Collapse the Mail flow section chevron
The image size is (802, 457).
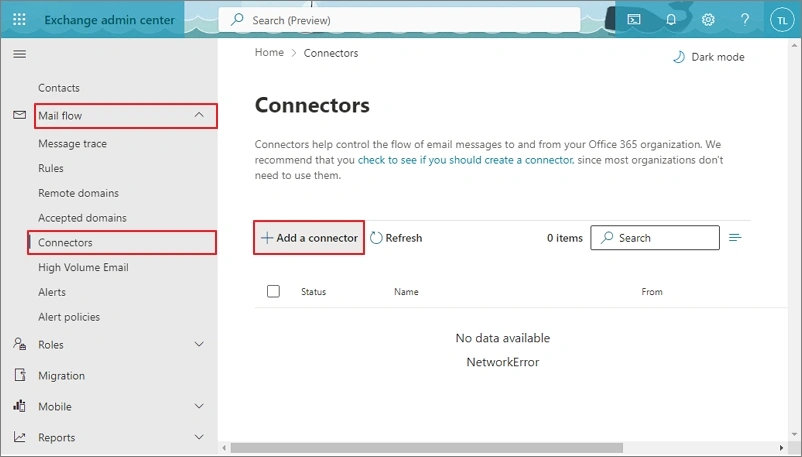(x=199, y=115)
